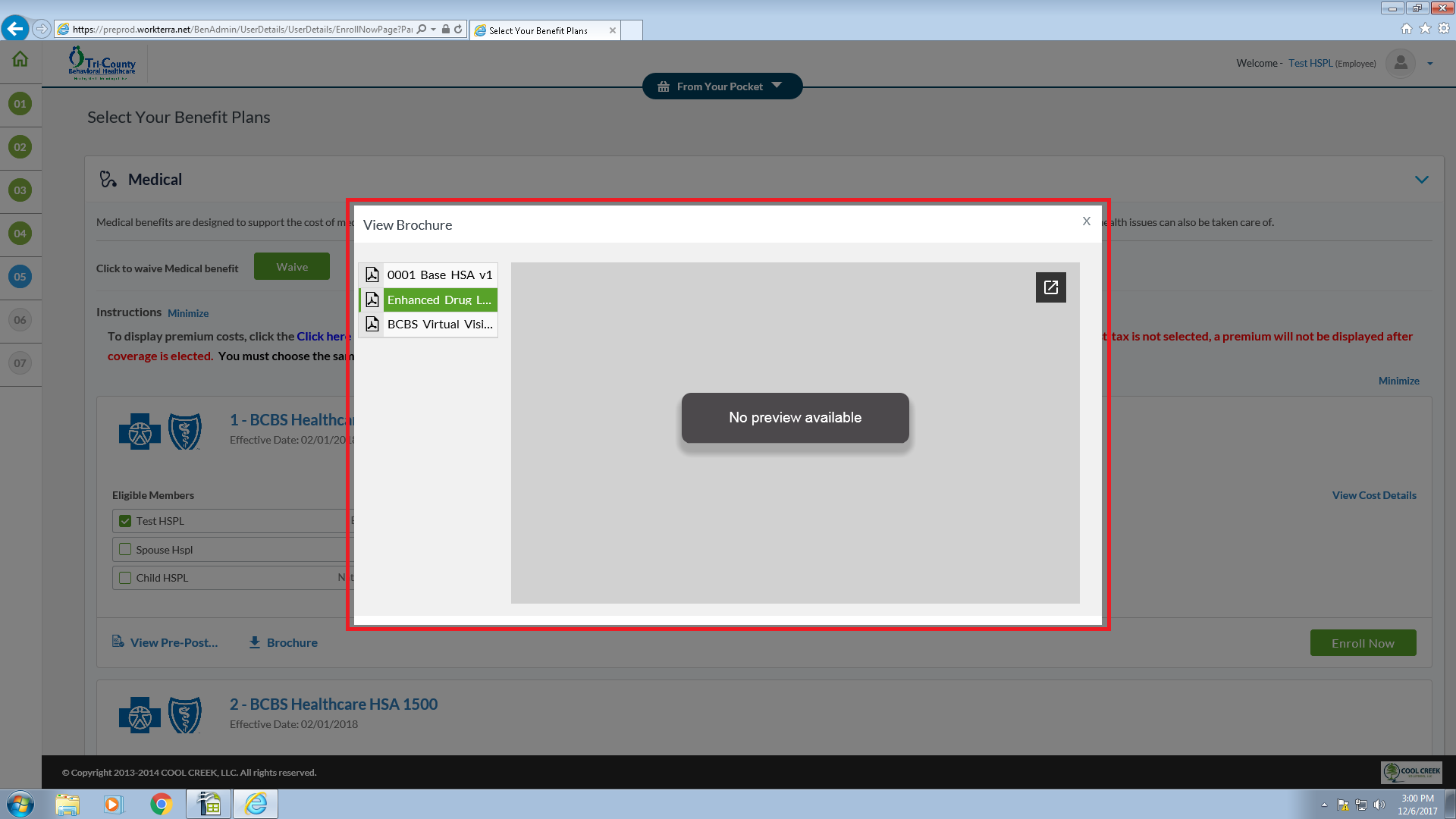Open View Cost Details link
The image size is (1456, 819).
1374,495
